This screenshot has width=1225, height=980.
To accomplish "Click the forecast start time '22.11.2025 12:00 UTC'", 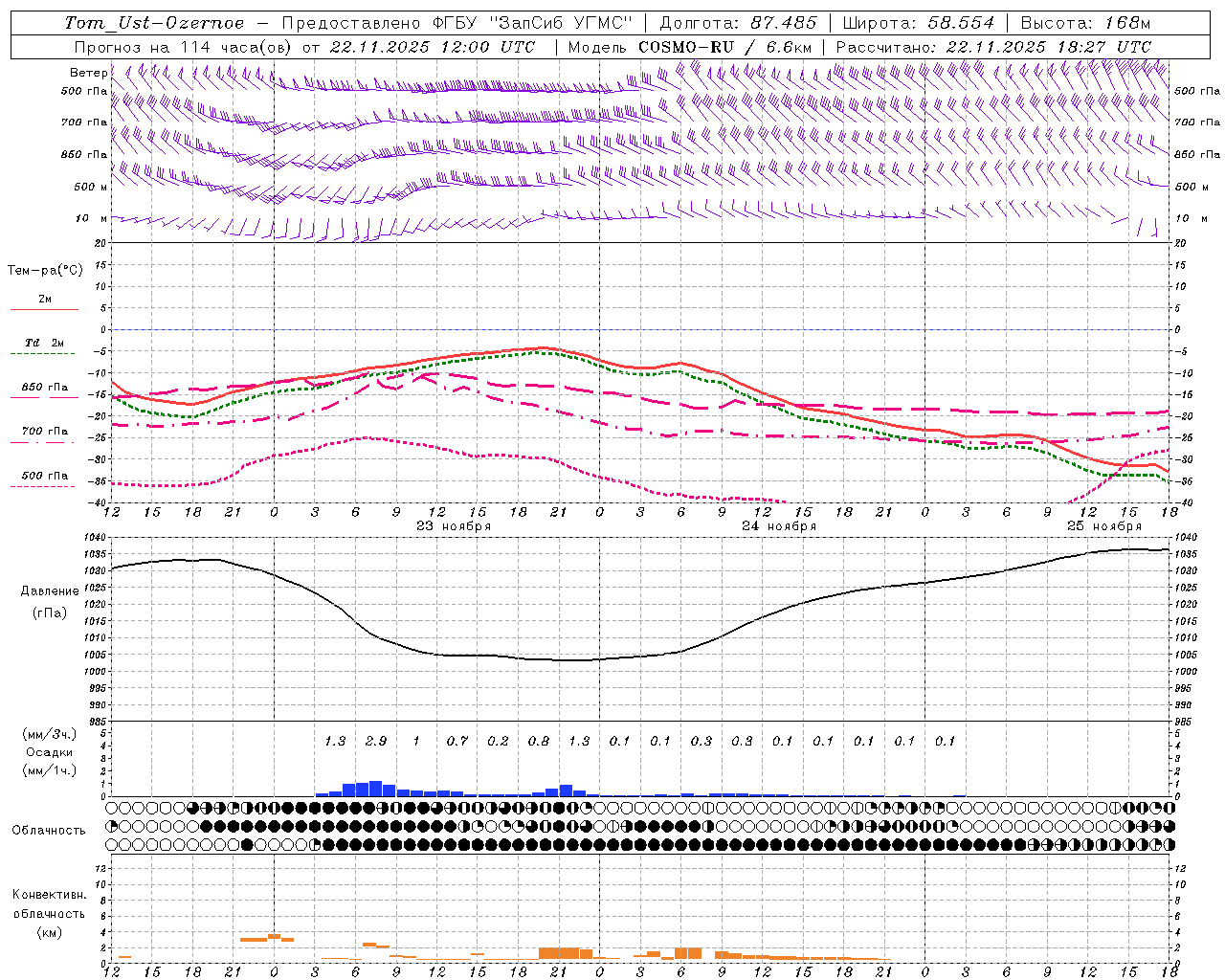I will (x=433, y=47).
